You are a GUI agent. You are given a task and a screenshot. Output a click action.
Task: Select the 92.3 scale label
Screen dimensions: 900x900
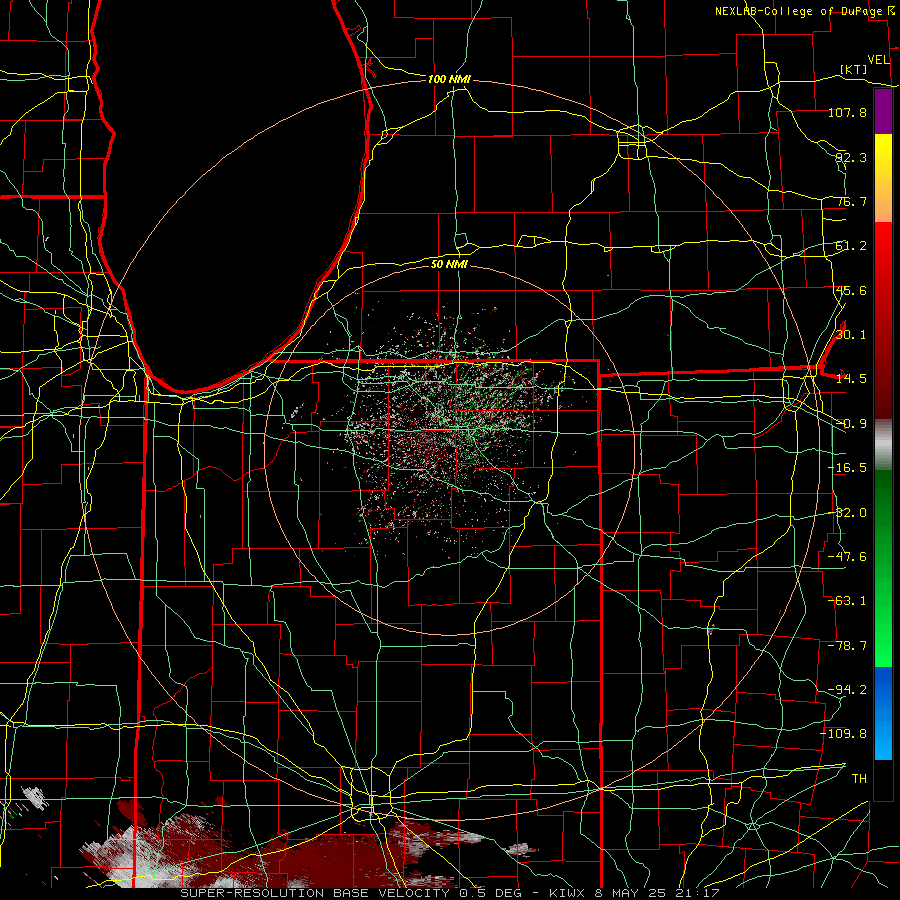[851, 157]
